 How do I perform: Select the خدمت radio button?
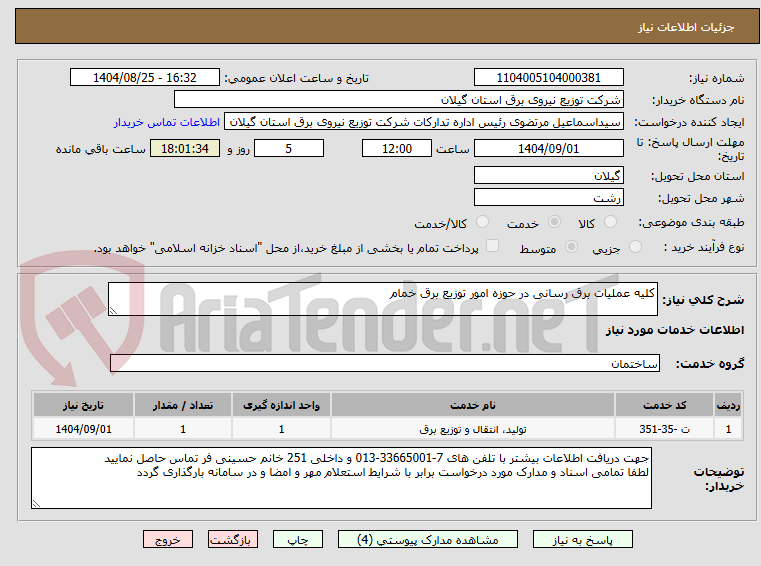pyautogui.click(x=554, y=222)
